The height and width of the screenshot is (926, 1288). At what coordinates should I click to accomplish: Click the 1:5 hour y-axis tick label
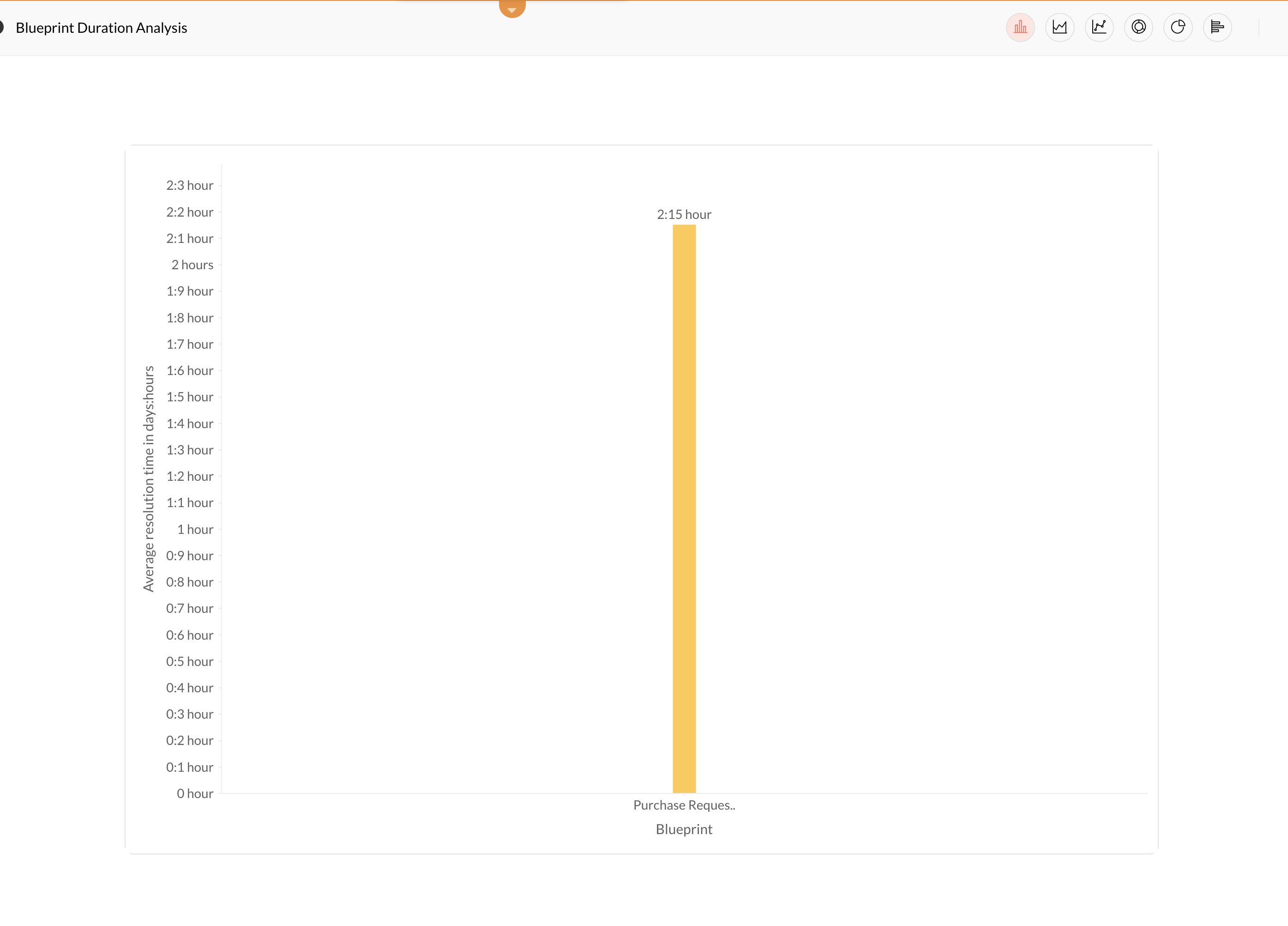[x=189, y=397]
